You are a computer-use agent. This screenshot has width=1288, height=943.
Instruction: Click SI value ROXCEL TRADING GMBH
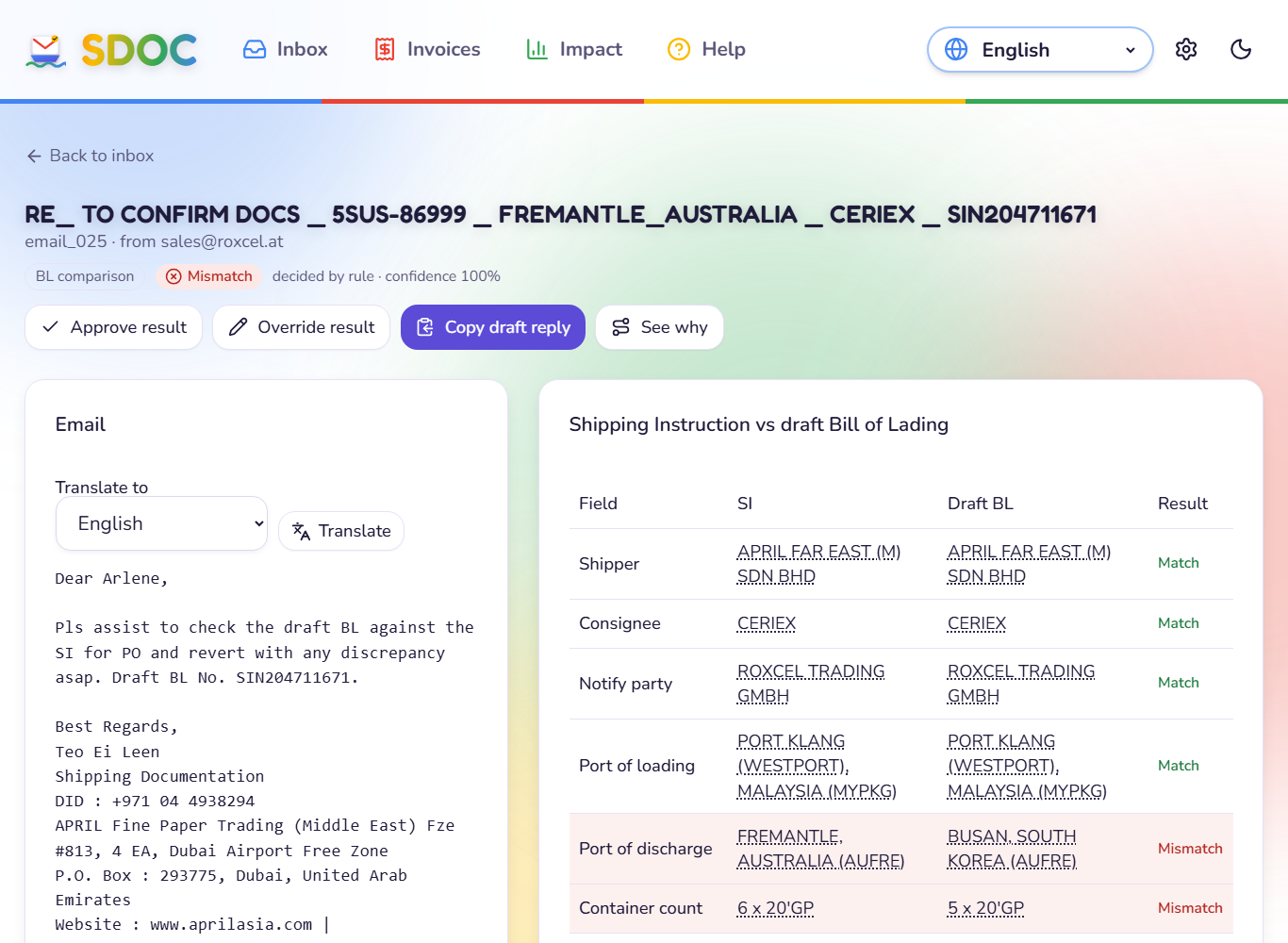tap(811, 684)
